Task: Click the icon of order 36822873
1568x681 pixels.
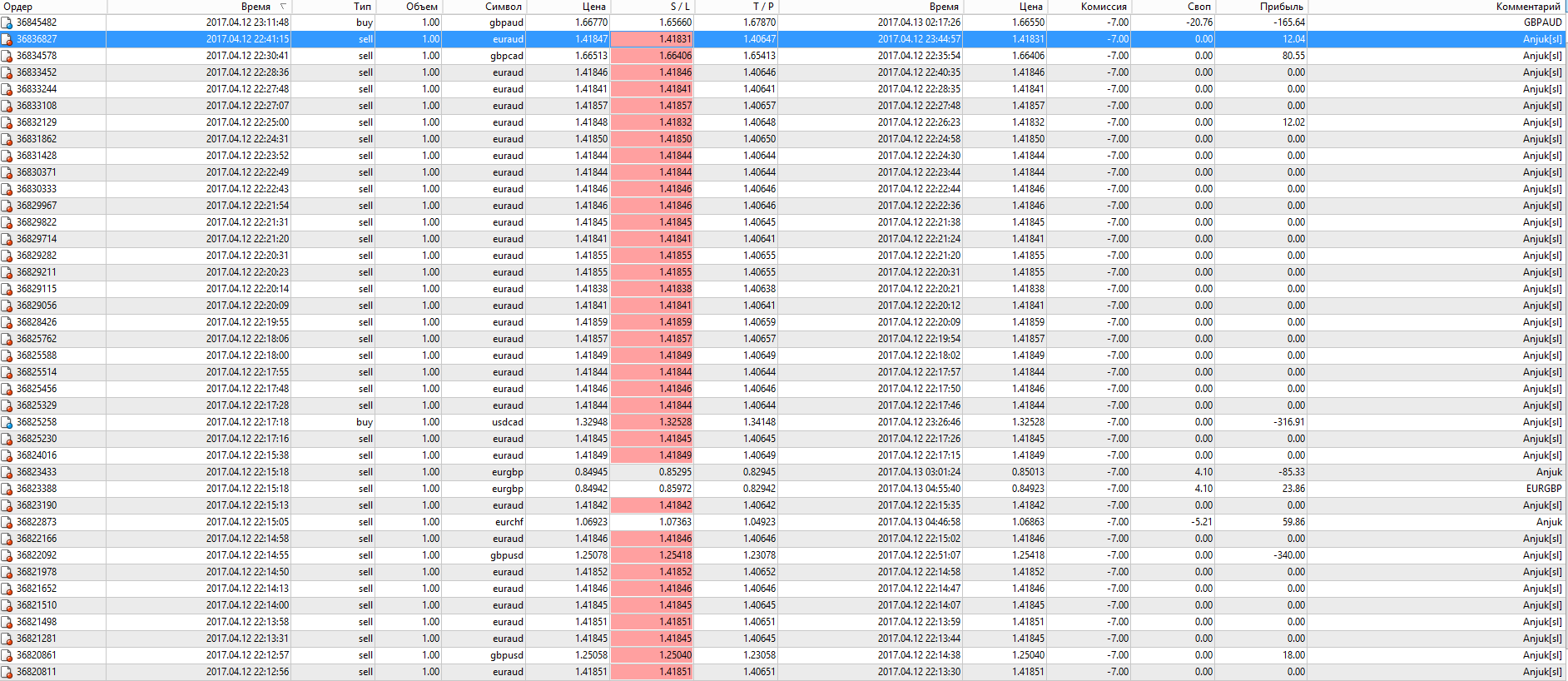Action: [7, 522]
